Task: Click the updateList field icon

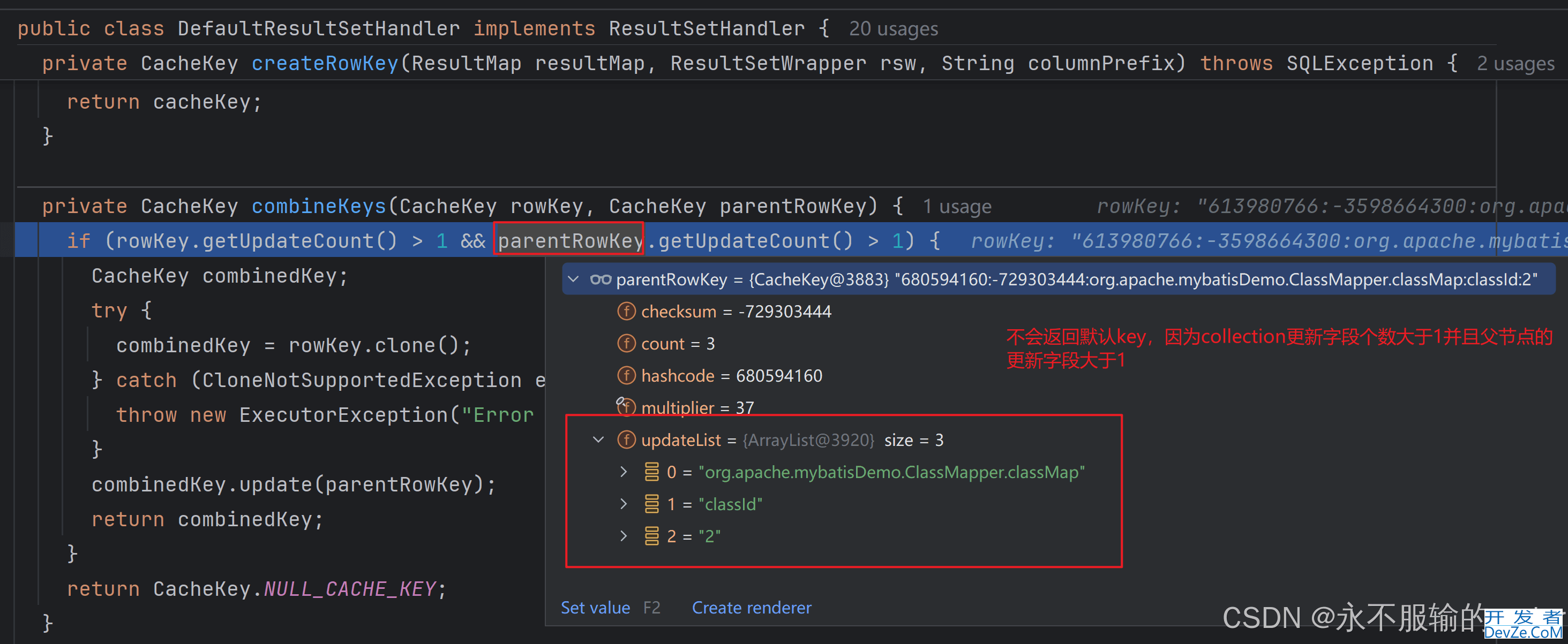Action: [626, 439]
